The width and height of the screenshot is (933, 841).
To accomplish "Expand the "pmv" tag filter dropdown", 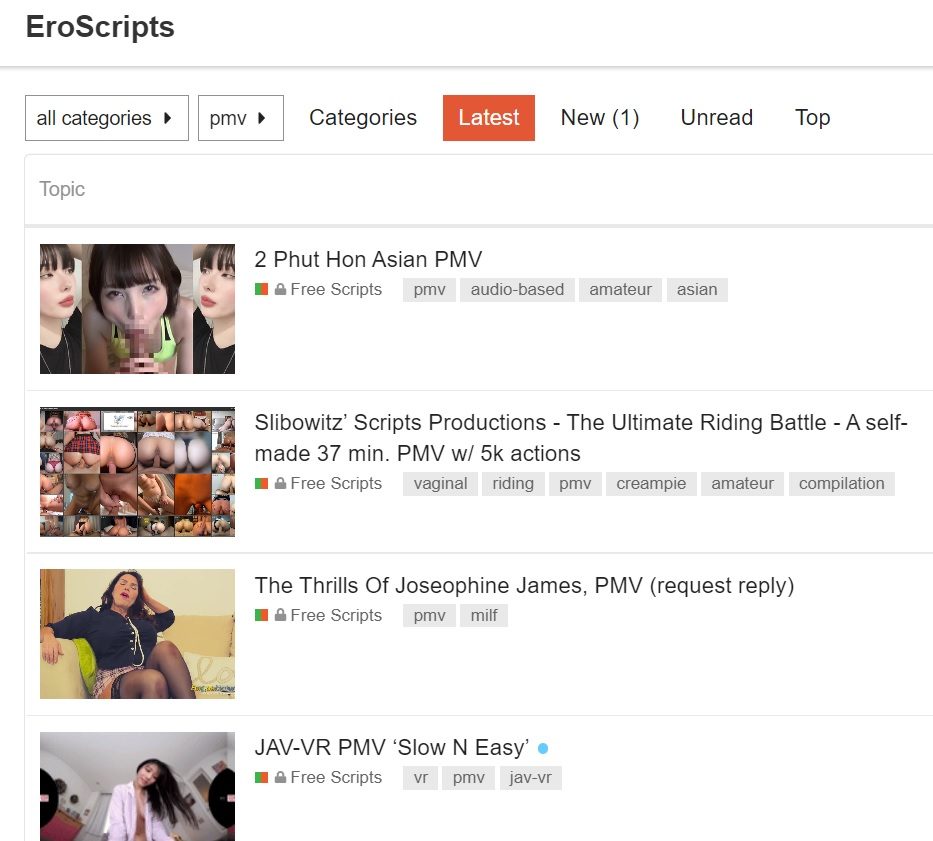I will [x=240, y=118].
